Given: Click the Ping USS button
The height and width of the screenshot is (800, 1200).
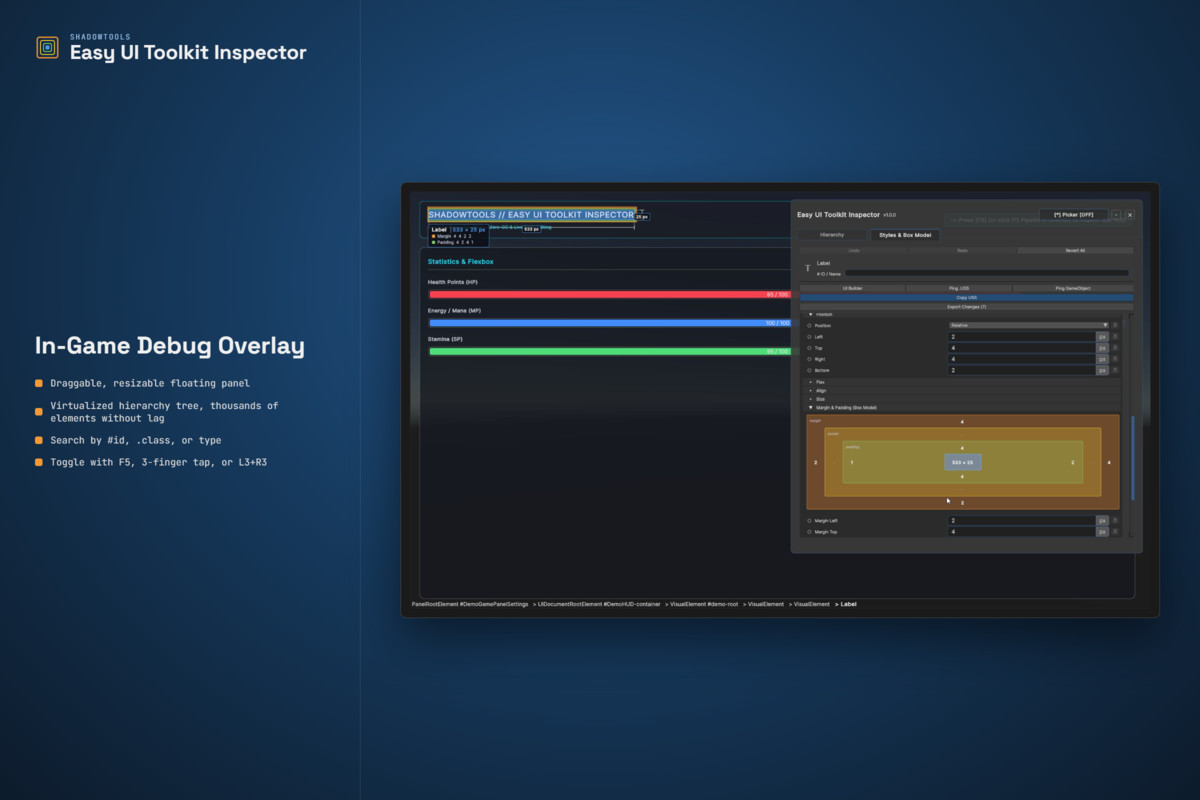Looking at the screenshot, I should coord(959,288).
